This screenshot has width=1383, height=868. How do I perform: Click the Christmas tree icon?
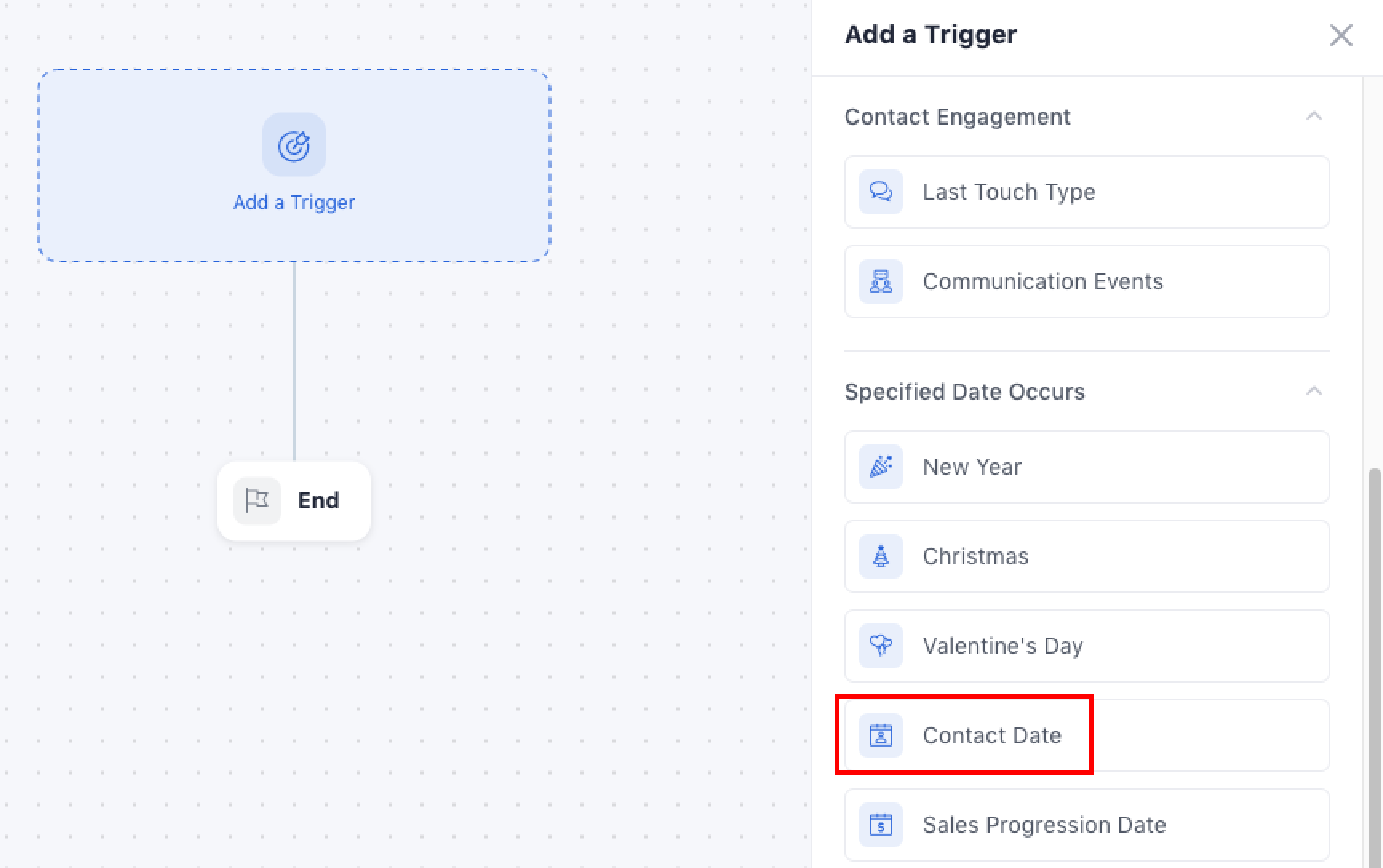pyautogui.click(x=881, y=556)
